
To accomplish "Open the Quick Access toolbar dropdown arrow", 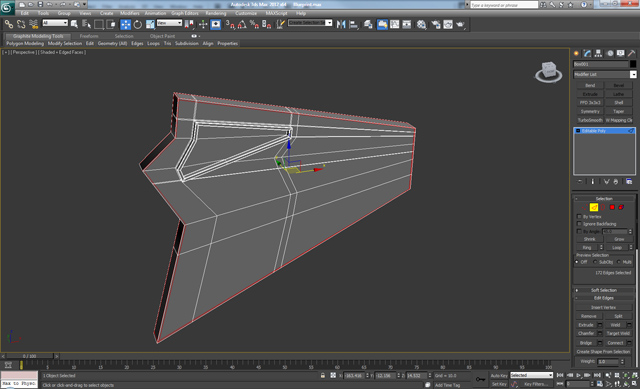I will (x=84, y=4).
